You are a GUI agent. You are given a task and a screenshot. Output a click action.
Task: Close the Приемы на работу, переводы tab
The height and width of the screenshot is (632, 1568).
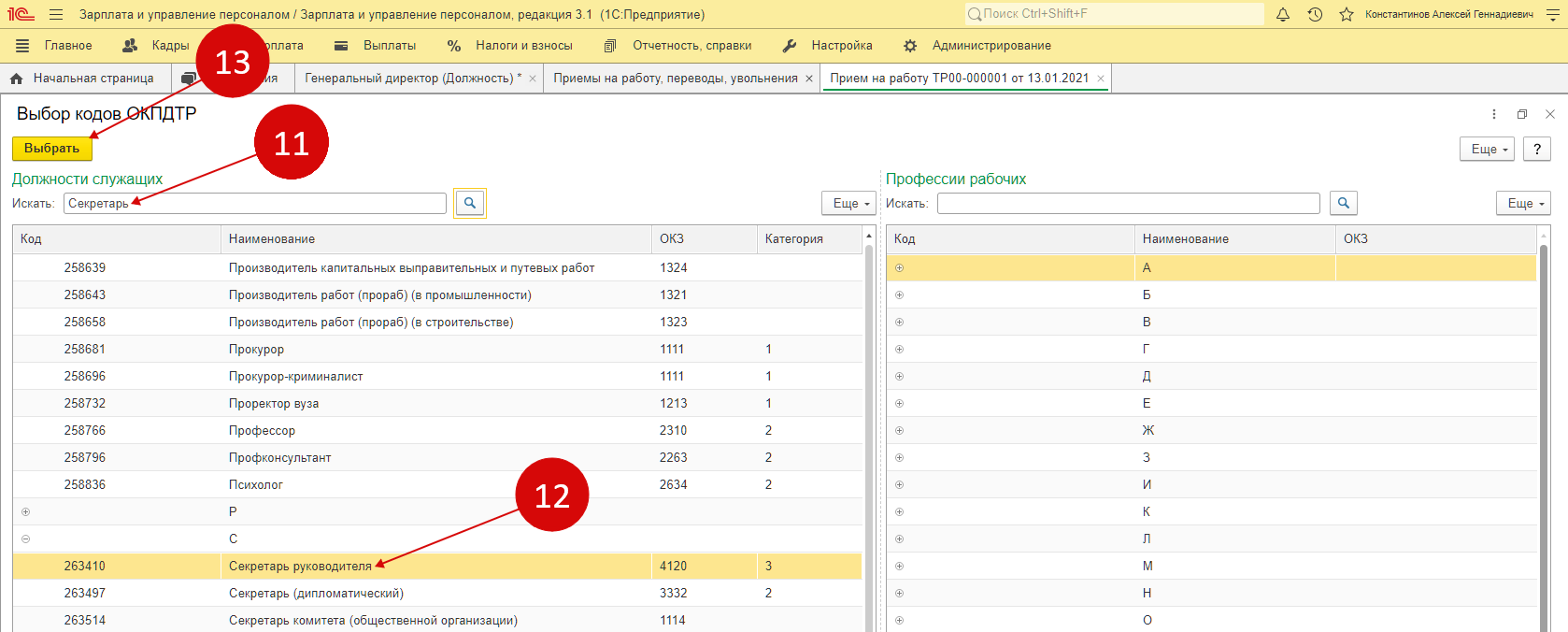click(x=809, y=79)
